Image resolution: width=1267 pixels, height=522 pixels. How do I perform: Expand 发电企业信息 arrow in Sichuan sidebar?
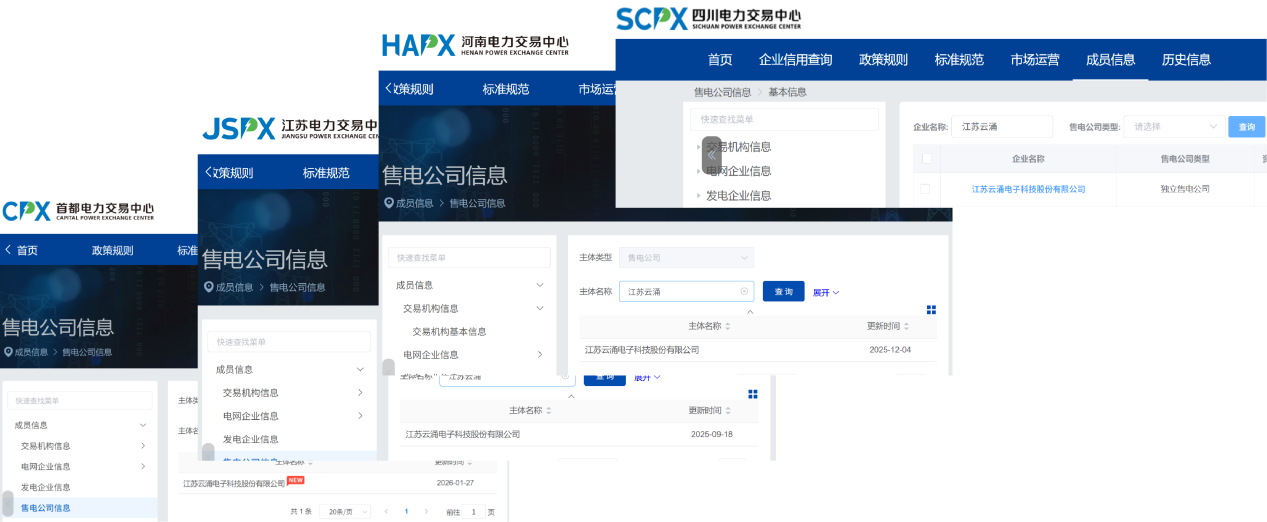tap(699, 196)
